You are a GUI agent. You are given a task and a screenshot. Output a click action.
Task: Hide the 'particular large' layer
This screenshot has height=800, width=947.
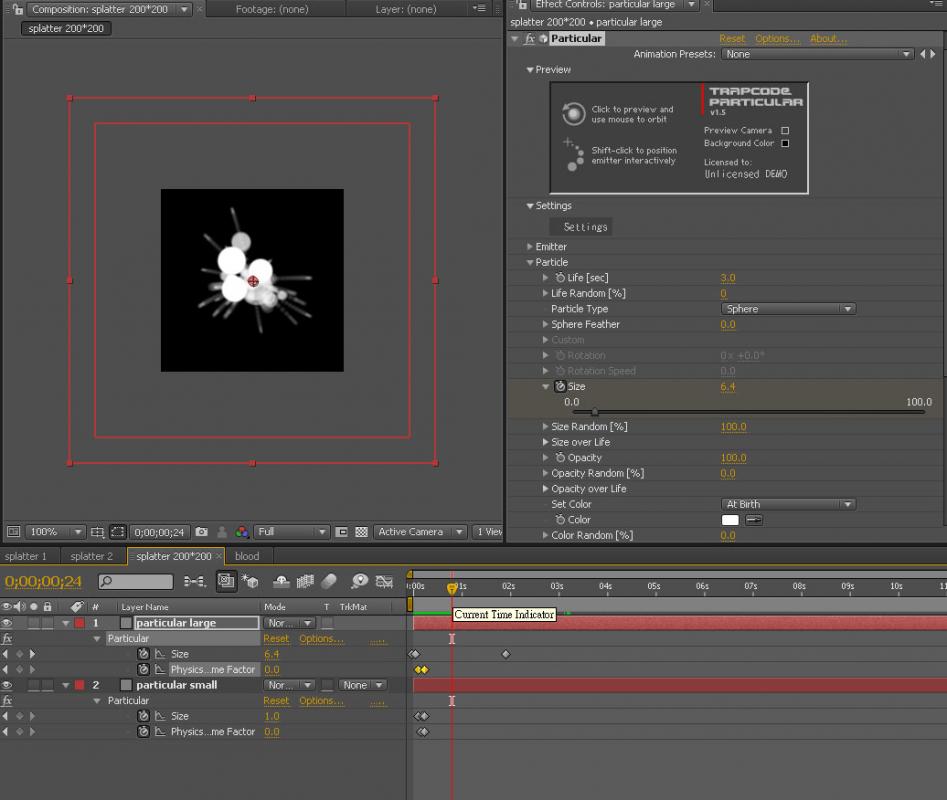tap(7, 623)
